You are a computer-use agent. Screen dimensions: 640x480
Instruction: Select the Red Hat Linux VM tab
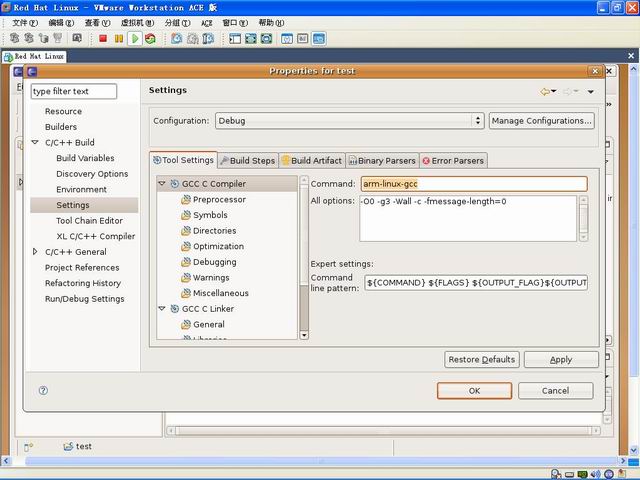(x=34, y=56)
